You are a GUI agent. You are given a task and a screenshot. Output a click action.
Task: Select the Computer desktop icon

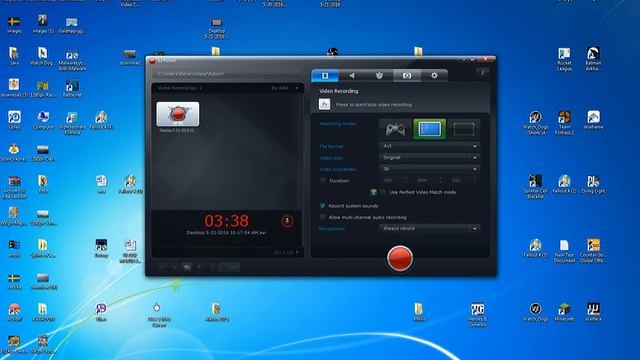click(43, 120)
